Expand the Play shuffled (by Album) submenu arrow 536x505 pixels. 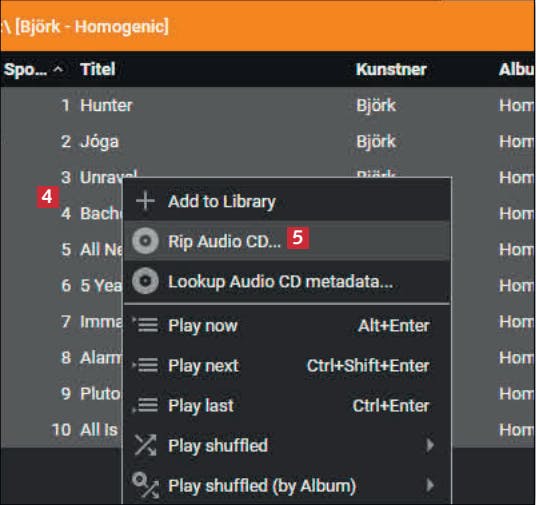(x=430, y=485)
